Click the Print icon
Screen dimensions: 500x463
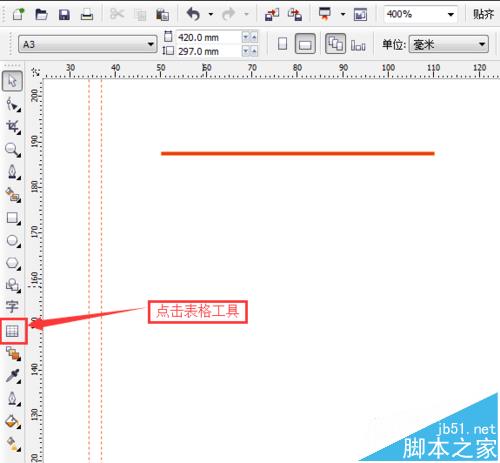pyautogui.click(x=87, y=14)
